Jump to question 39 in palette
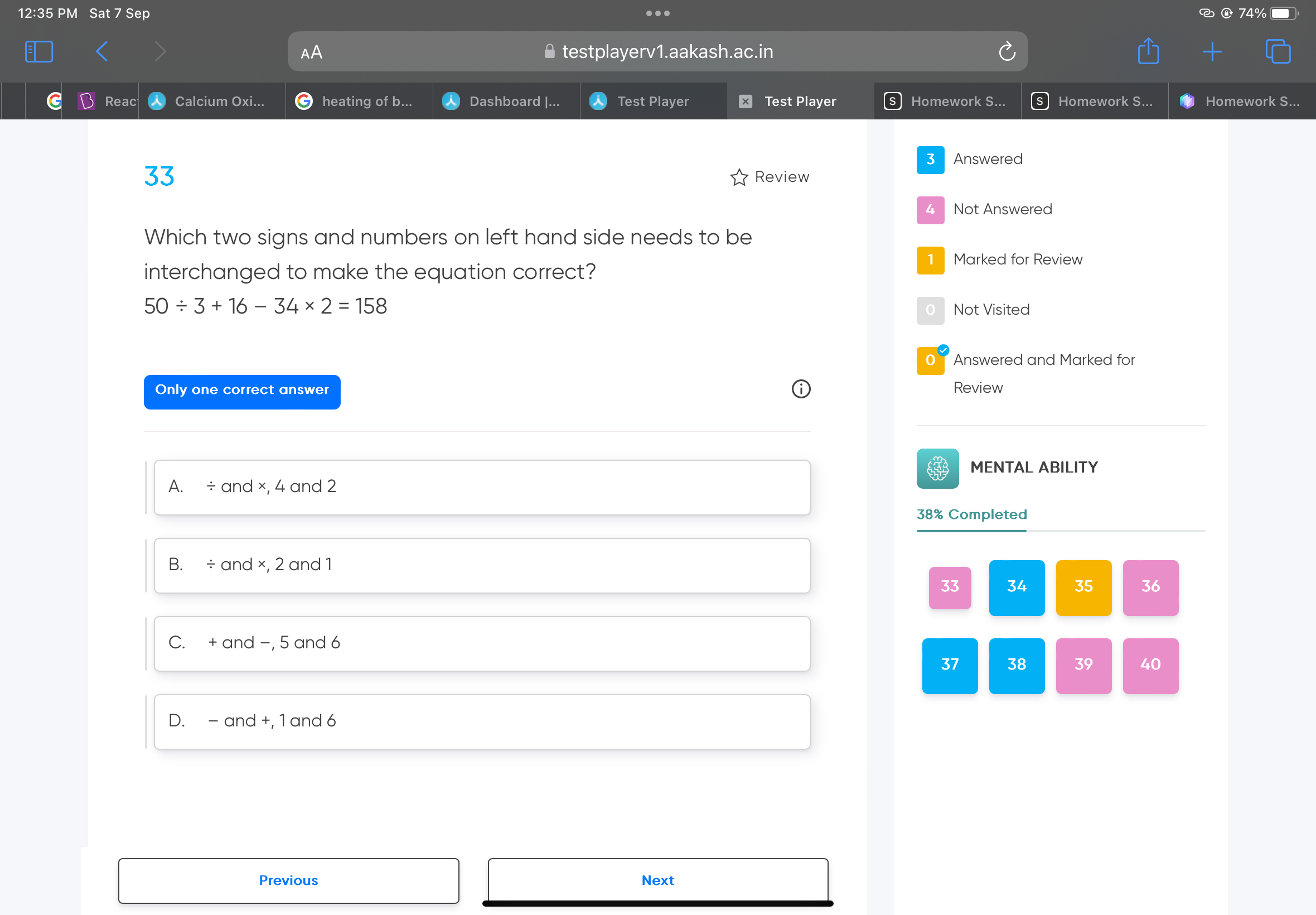The image size is (1316, 915). coord(1083,666)
